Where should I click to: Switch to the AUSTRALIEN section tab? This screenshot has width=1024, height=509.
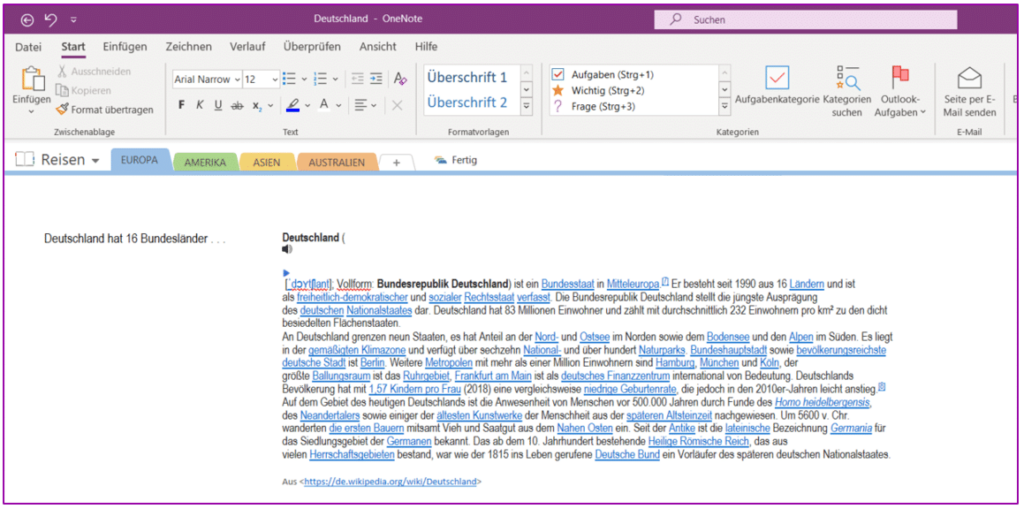coord(337,162)
